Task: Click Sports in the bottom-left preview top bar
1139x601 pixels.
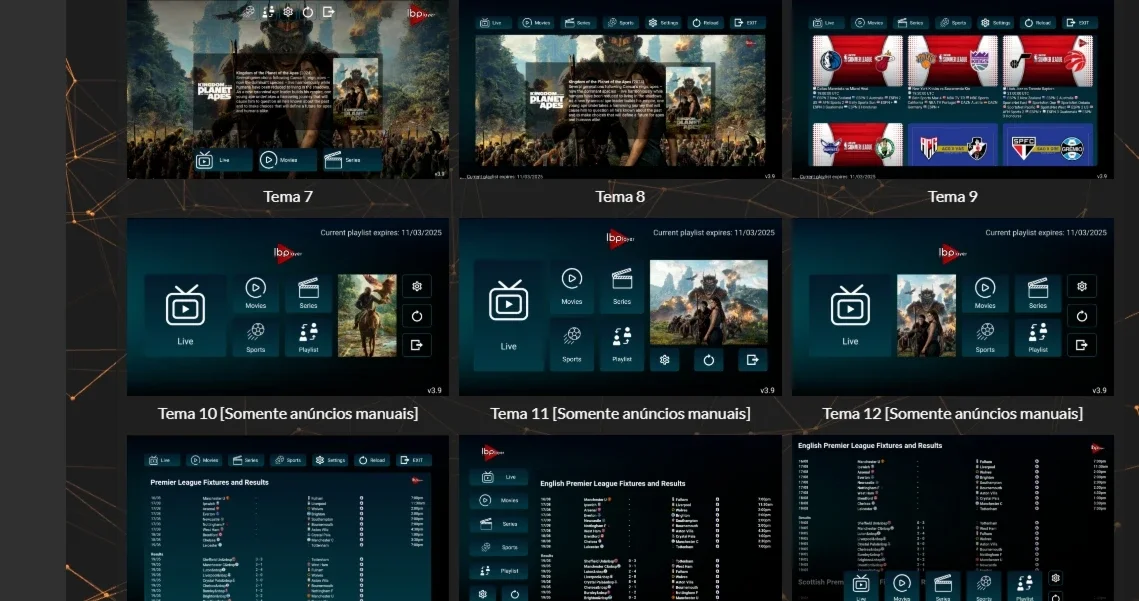Action: pos(288,460)
